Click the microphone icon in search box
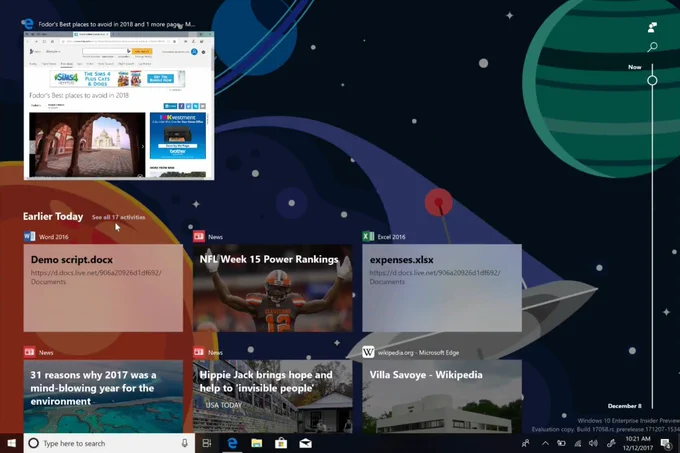This screenshot has width=680, height=453. (x=184, y=443)
